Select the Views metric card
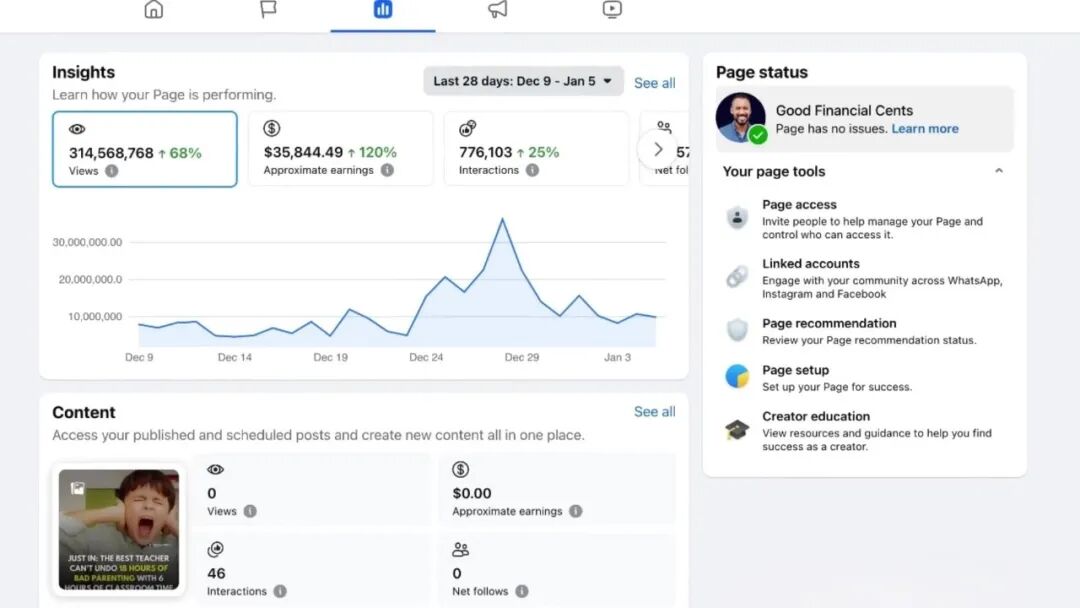1080x608 pixels. pos(144,149)
